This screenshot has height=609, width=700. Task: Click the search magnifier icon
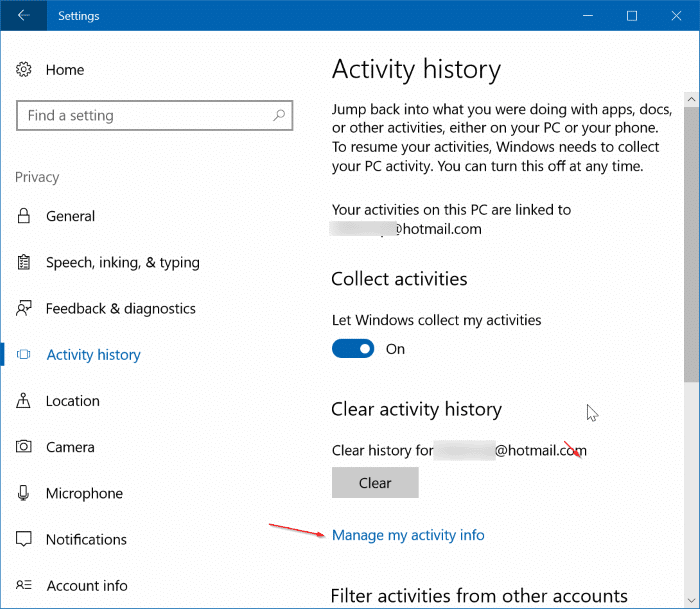[x=279, y=115]
